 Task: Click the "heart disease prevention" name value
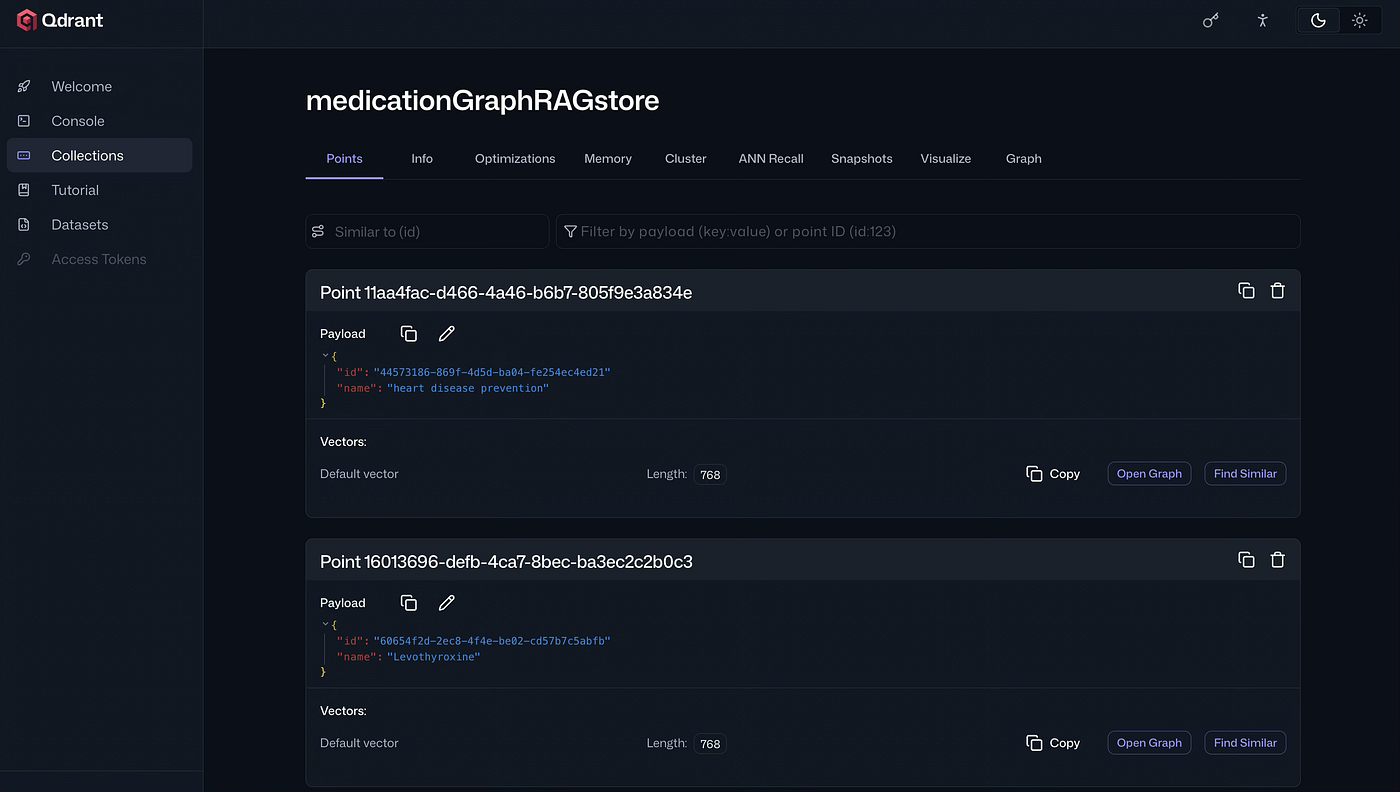click(468, 388)
